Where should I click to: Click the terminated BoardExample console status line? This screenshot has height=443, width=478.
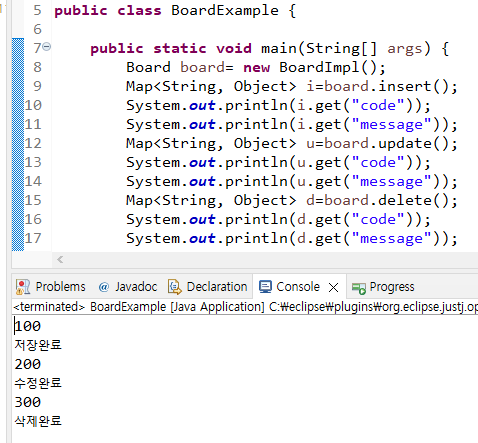(x=245, y=307)
